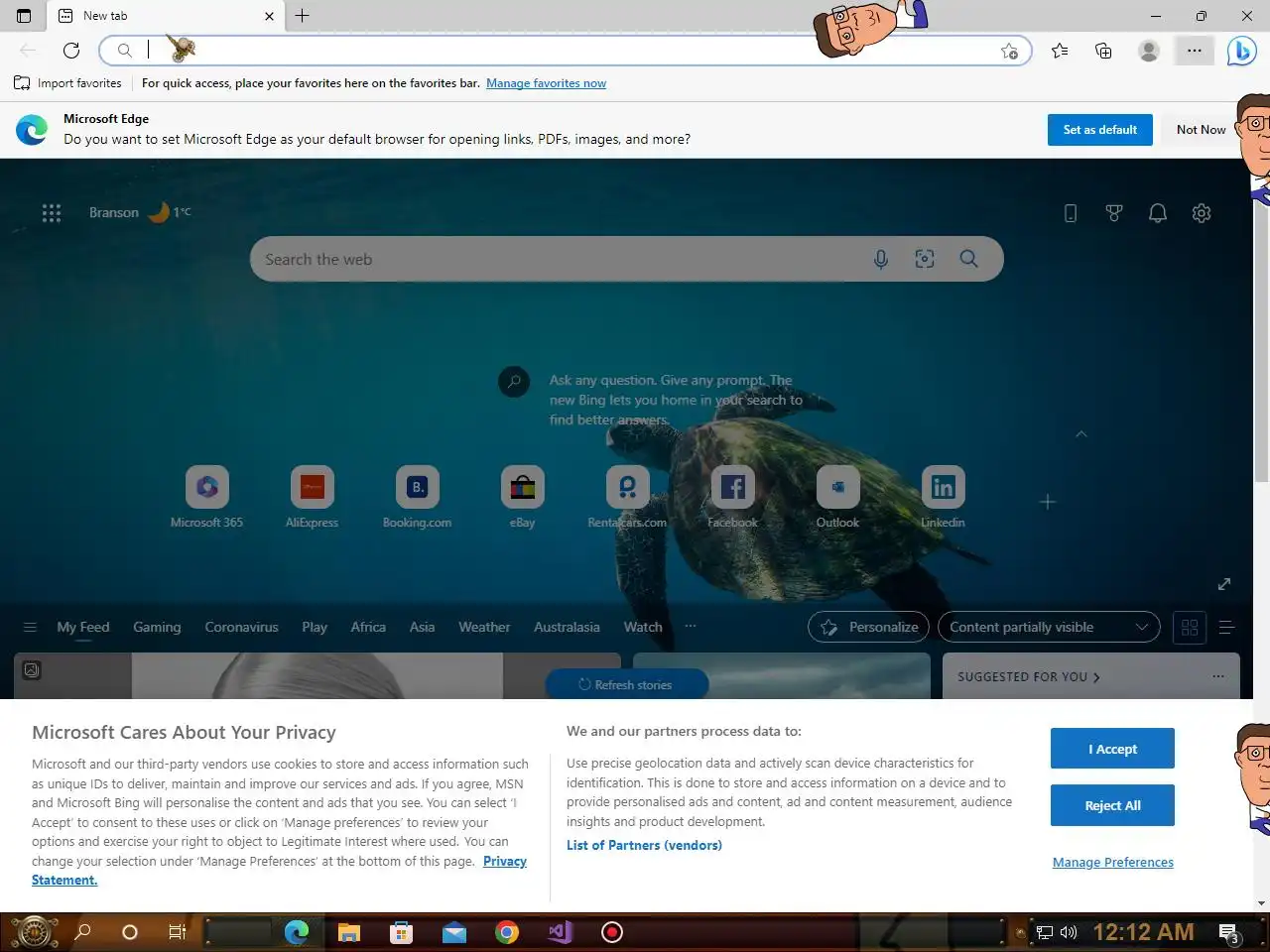1270x952 pixels.
Task: Open Facebook quick link
Action: click(x=733, y=497)
